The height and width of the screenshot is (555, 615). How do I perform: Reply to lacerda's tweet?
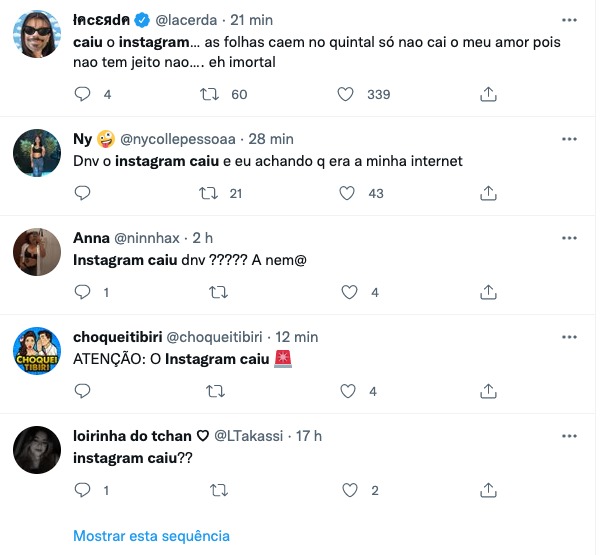tap(84, 94)
